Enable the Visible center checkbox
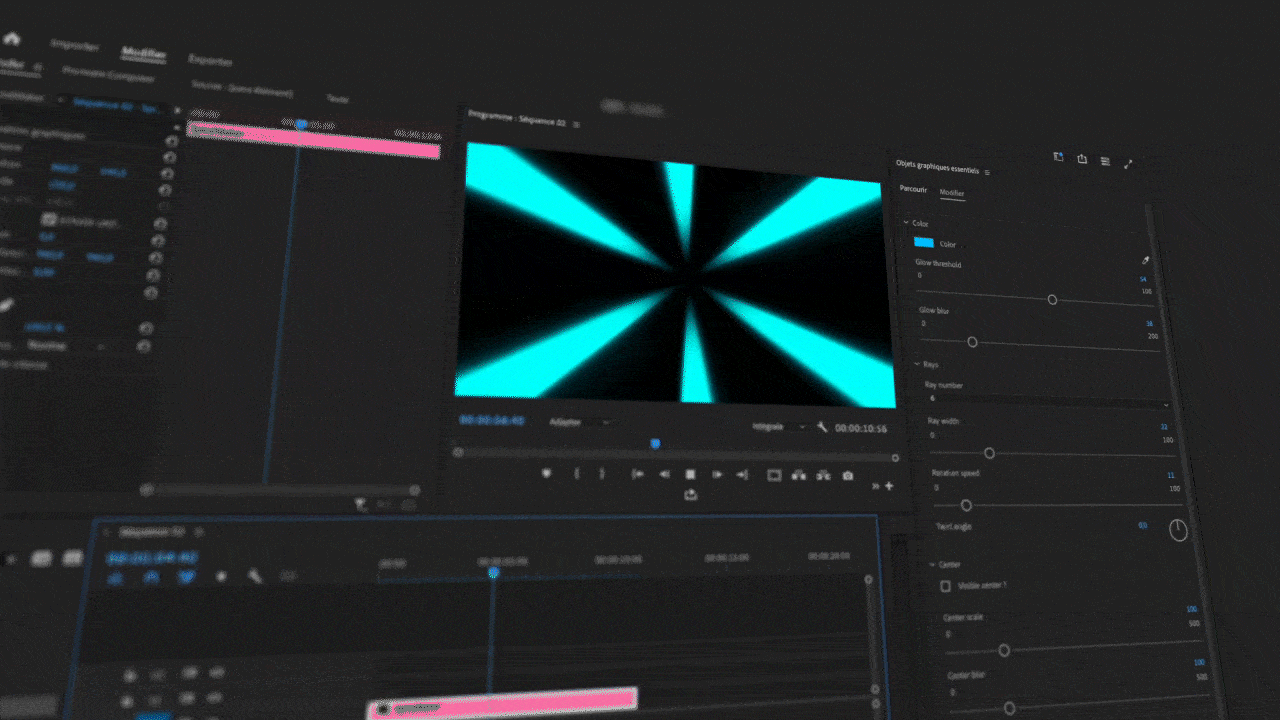This screenshot has width=1280, height=720. tap(945, 586)
